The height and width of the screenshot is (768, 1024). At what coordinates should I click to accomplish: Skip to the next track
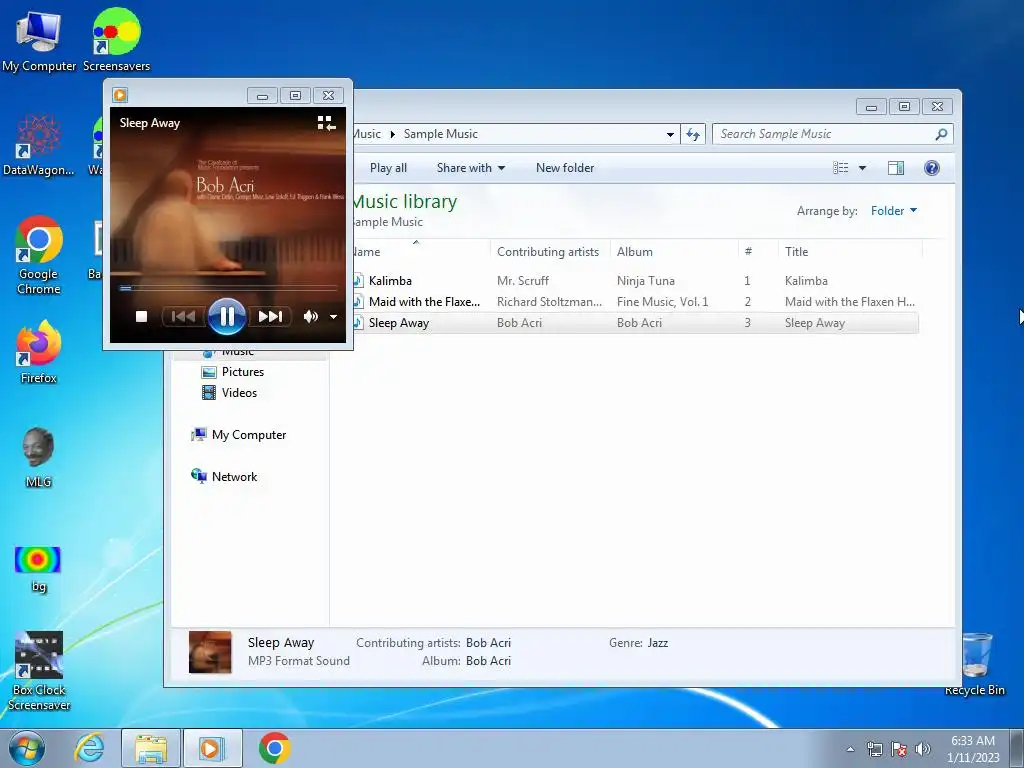coord(270,317)
